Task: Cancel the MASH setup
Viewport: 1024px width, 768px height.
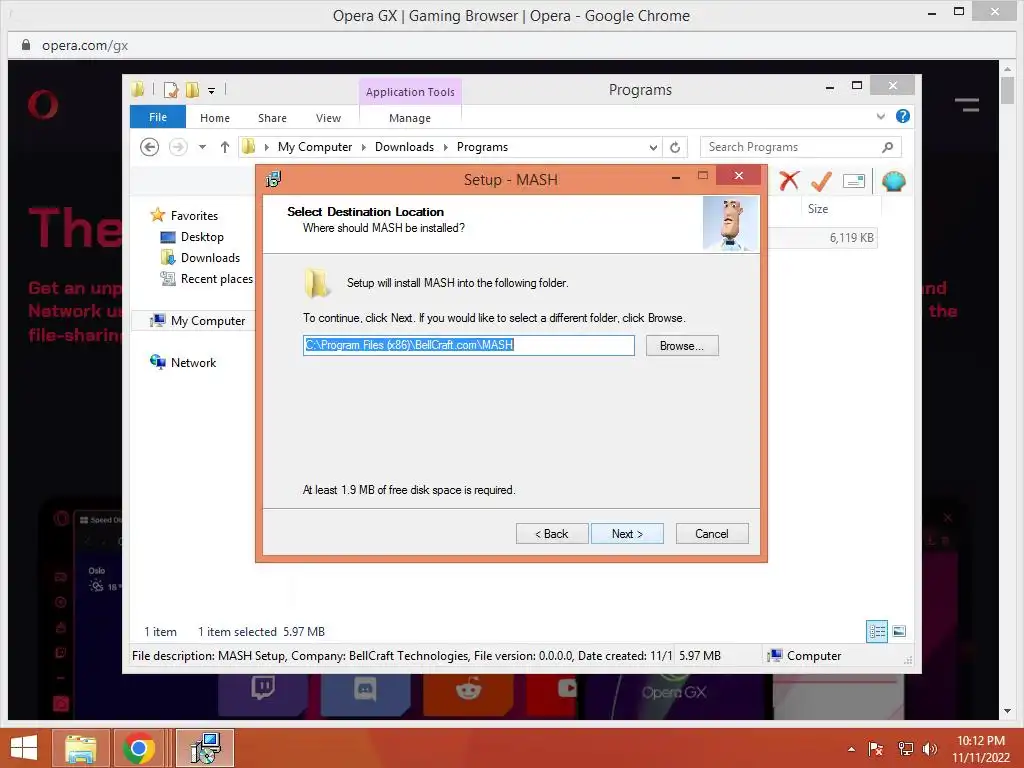Action: (712, 534)
